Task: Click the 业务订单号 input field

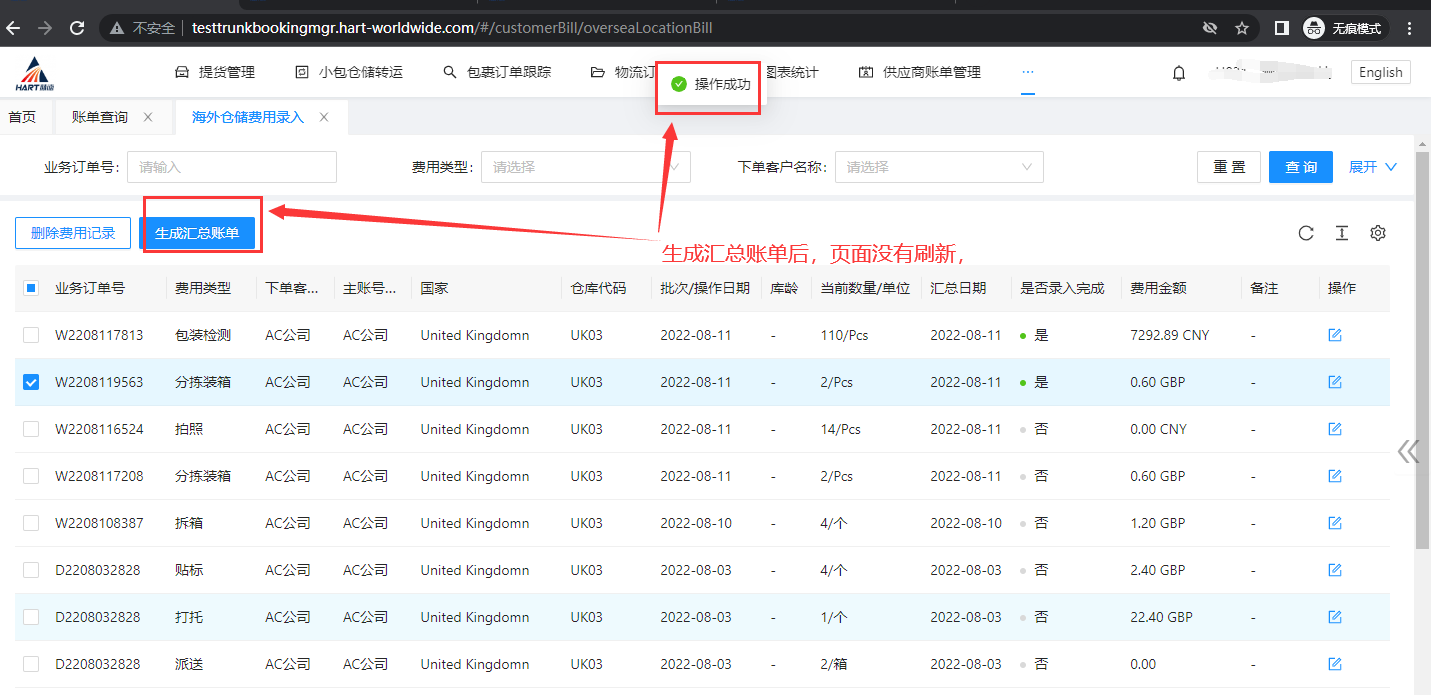Action: pyautogui.click(x=231, y=167)
